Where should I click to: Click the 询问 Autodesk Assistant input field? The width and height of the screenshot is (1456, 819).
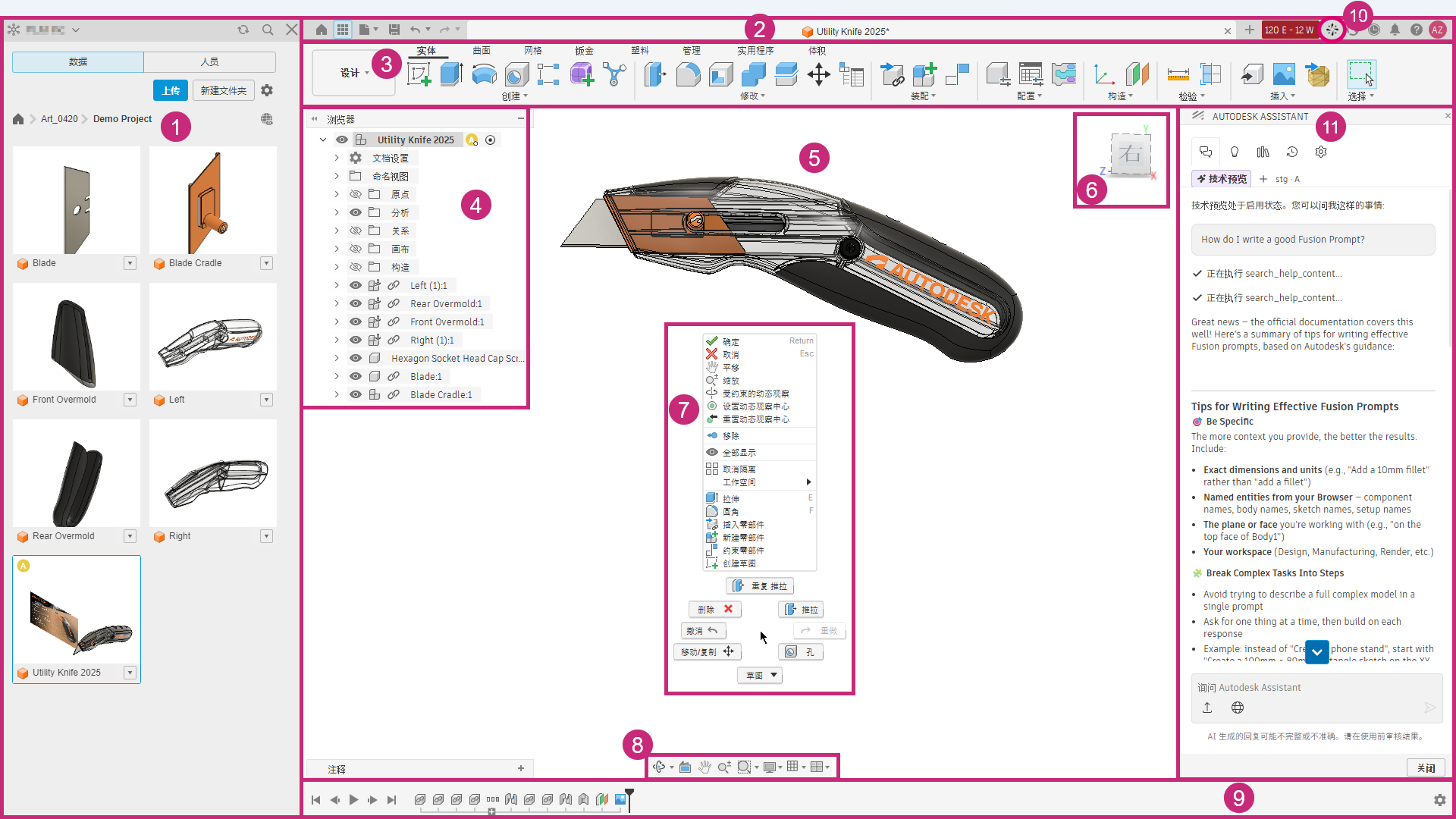point(1316,688)
